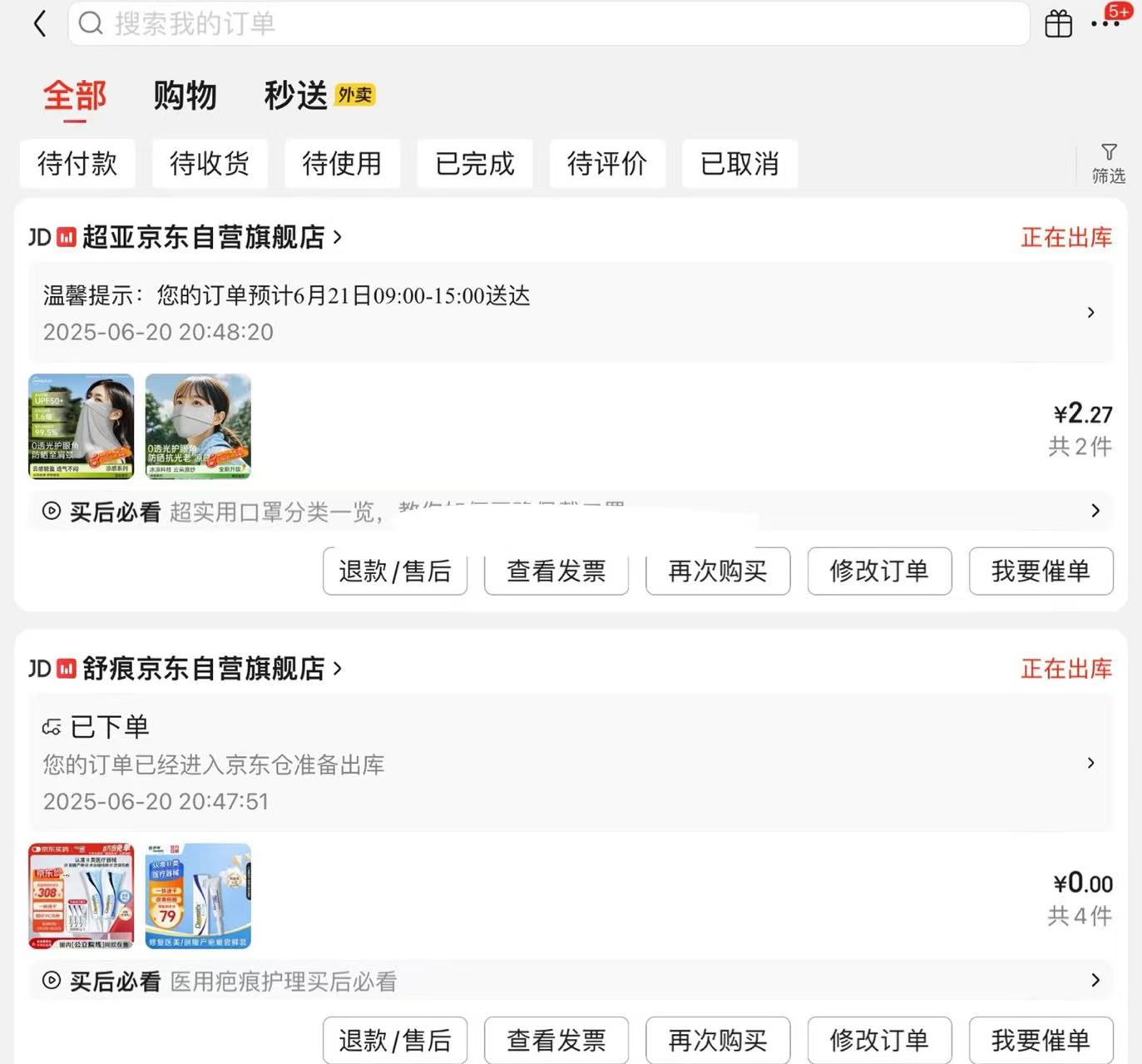Click 正在出库 status of 舒痕 order
Image resolution: width=1142 pixels, height=1064 pixels.
coord(1066,668)
